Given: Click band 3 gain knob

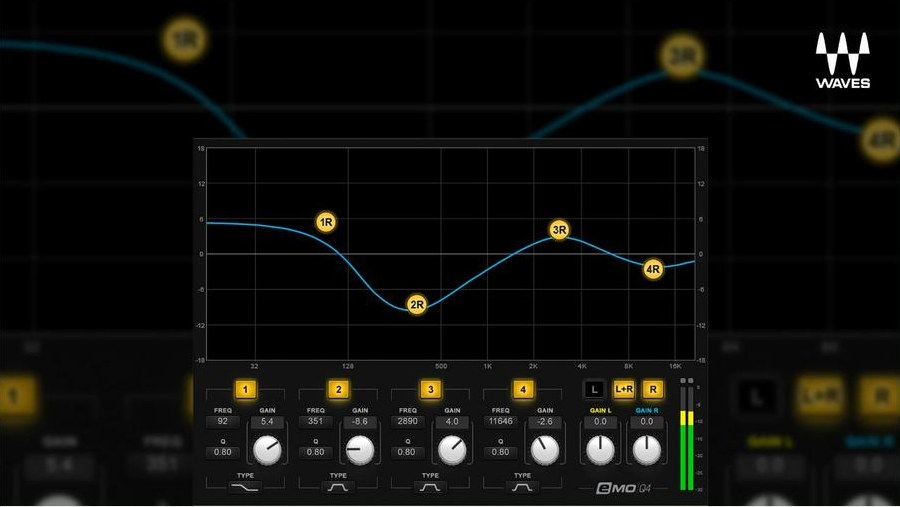Looking at the screenshot, I should tap(452, 450).
